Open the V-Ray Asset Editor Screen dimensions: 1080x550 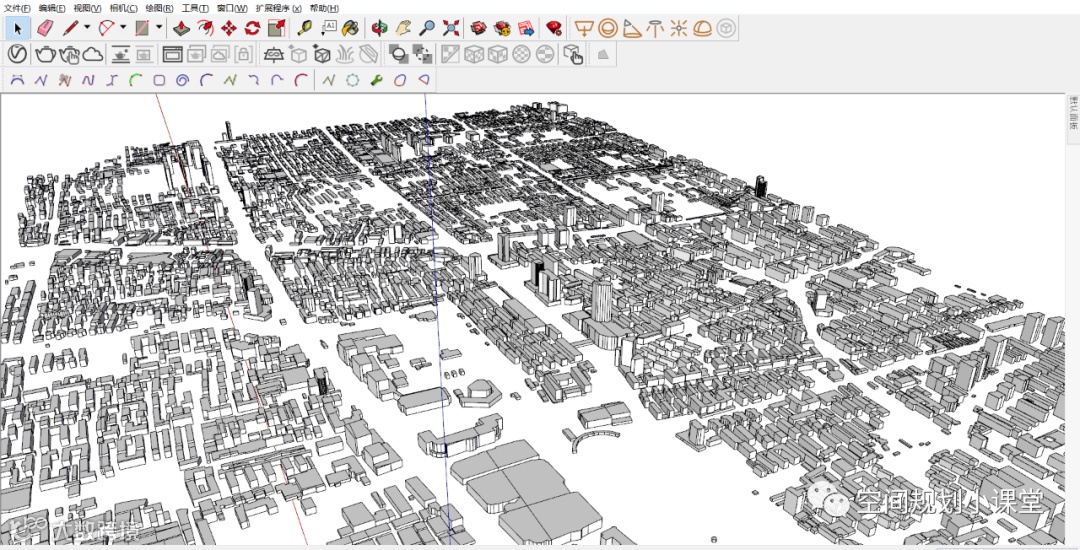coord(17,54)
